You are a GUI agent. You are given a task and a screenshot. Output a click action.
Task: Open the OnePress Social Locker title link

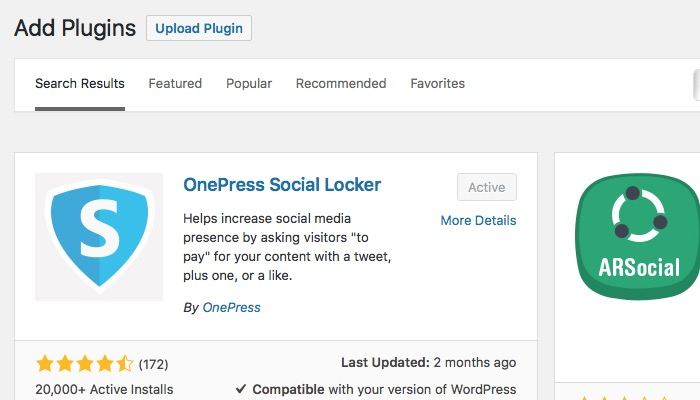282,185
